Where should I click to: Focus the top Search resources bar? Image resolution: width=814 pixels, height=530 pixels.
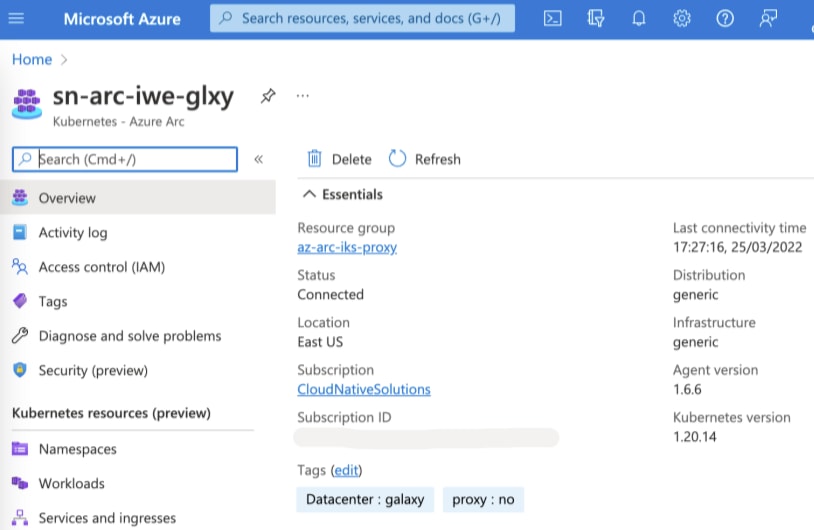tap(362, 19)
